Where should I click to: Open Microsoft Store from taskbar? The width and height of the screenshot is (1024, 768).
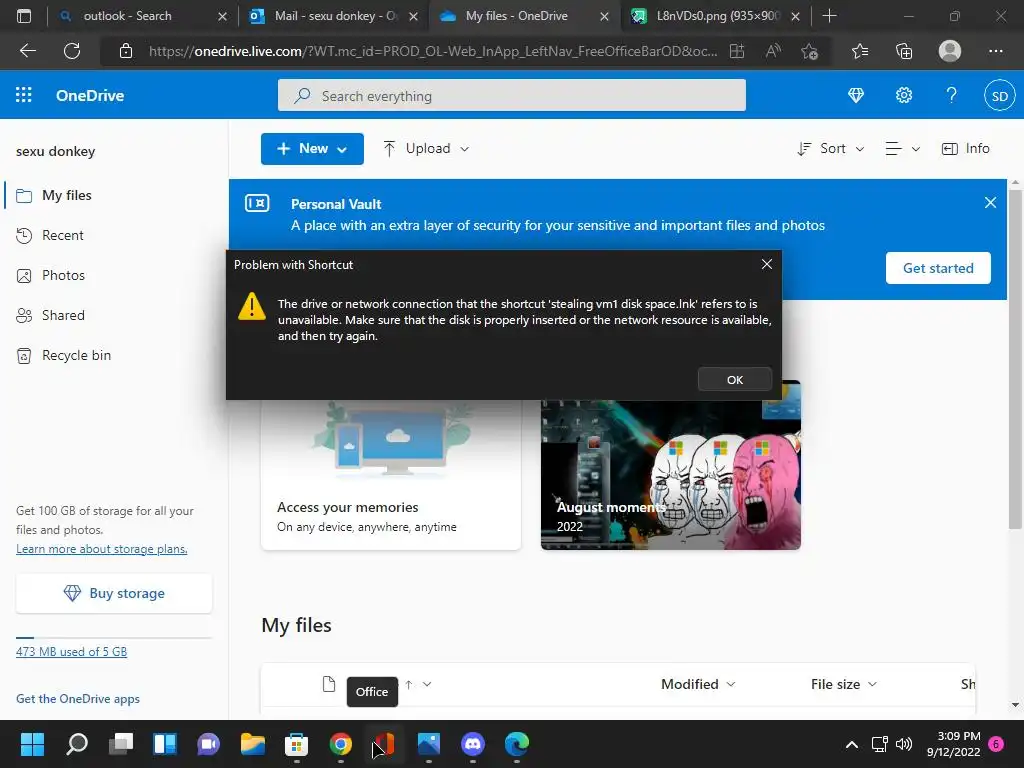[296, 744]
